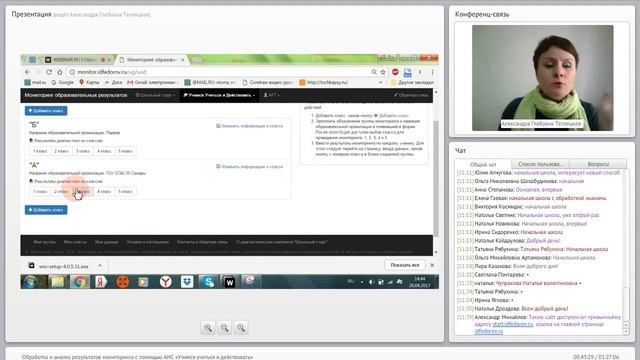Viewport: 640px width, 360px height.
Task: Open Chrome's three-dot menu
Action: coord(432,72)
